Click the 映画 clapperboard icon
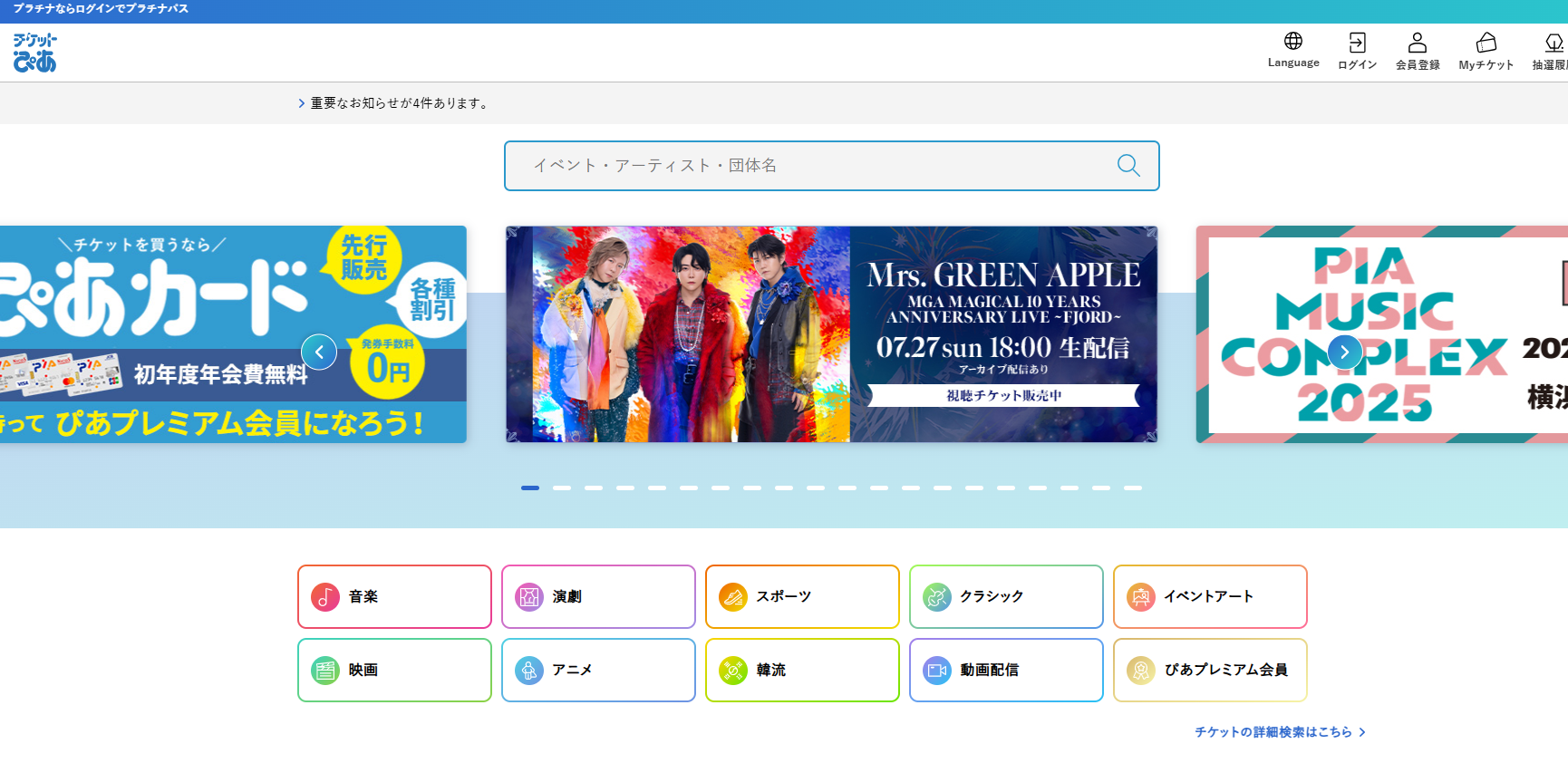Image resolution: width=1568 pixels, height=763 pixels. click(325, 671)
